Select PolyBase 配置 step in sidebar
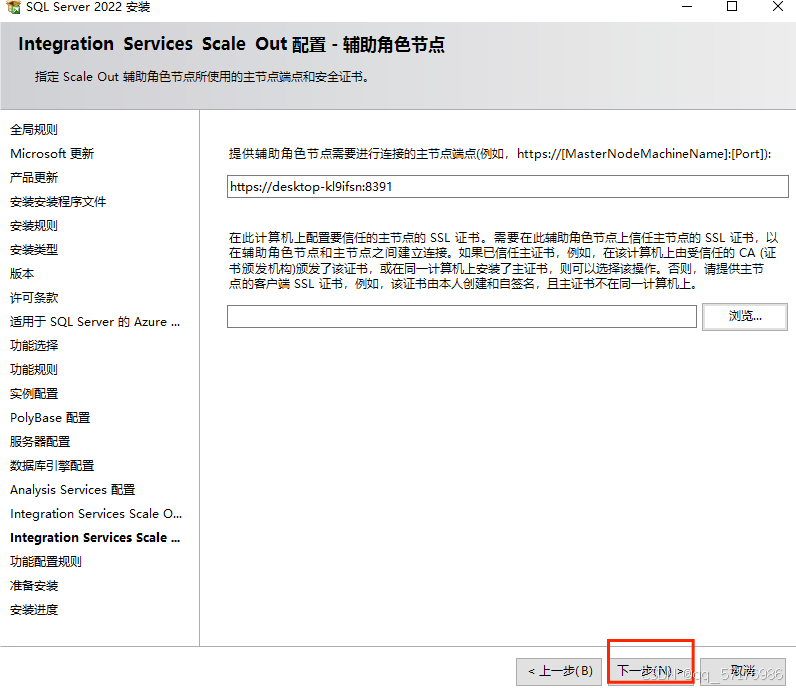This screenshot has height=688, width=796. pyautogui.click(x=50, y=417)
